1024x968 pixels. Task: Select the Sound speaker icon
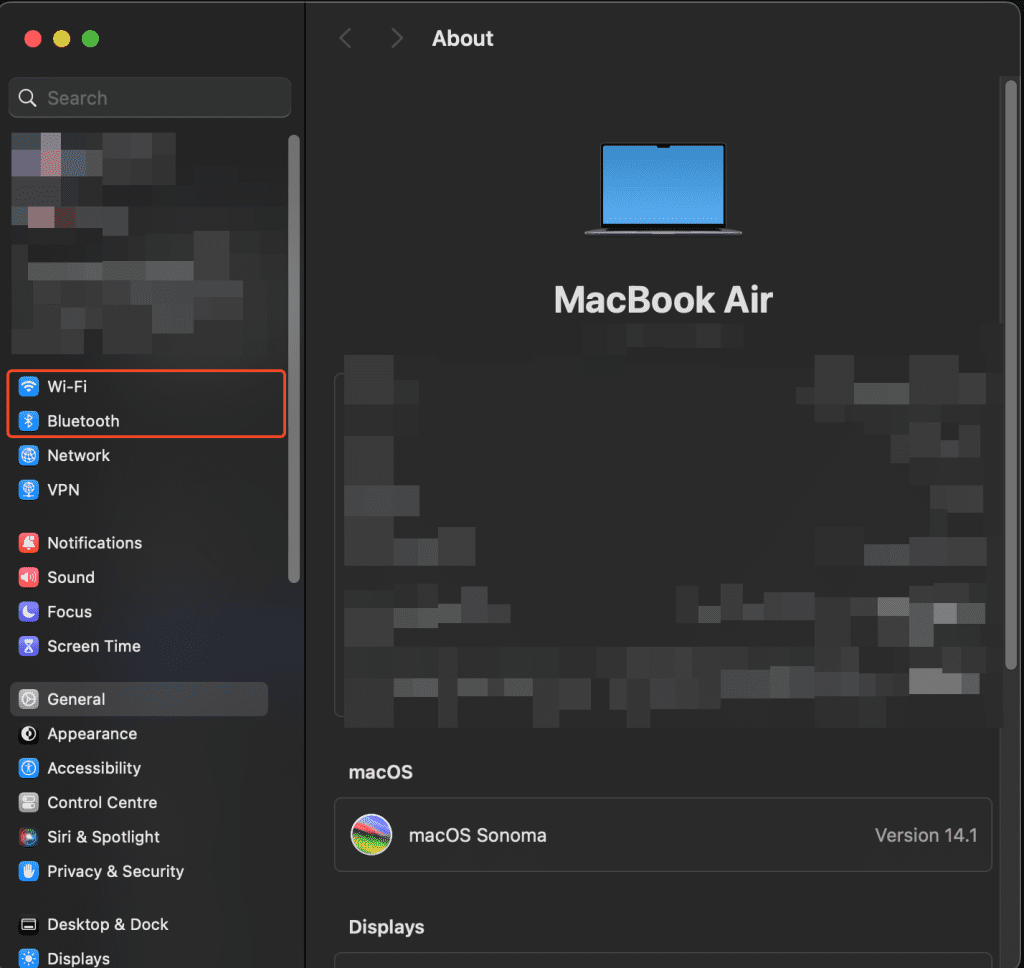pyautogui.click(x=29, y=578)
